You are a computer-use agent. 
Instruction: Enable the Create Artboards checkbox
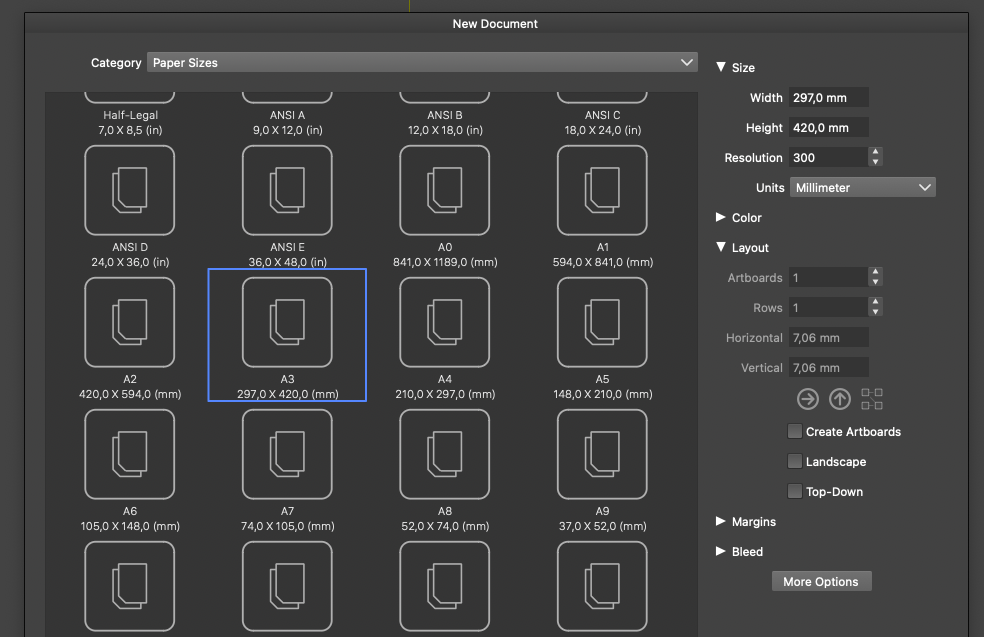(795, 432)
